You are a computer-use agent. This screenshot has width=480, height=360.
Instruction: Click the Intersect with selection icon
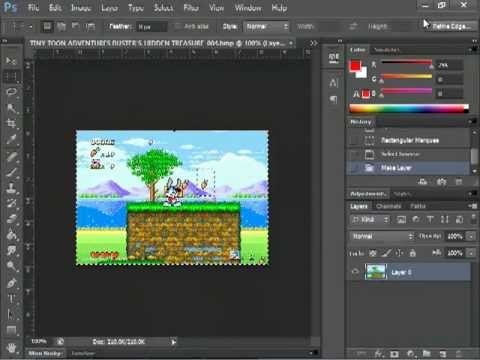coord(90,26)
